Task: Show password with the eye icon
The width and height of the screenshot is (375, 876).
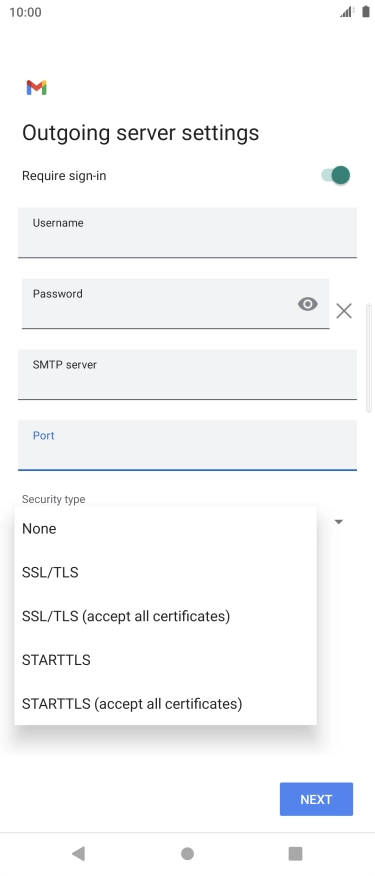Action: coord(307,304)
